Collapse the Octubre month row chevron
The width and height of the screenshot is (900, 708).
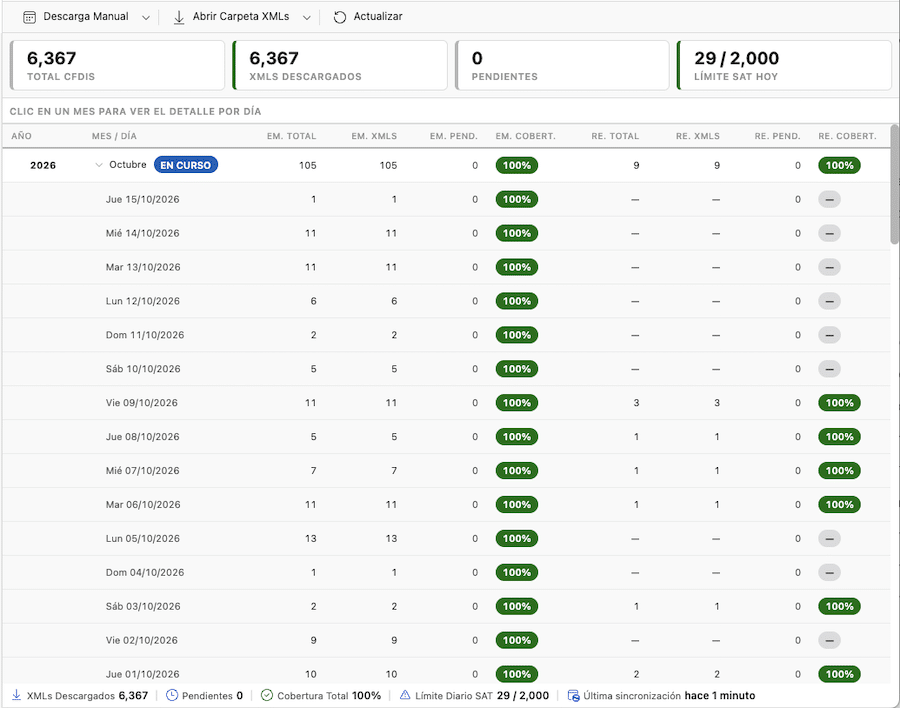[99, 165]
